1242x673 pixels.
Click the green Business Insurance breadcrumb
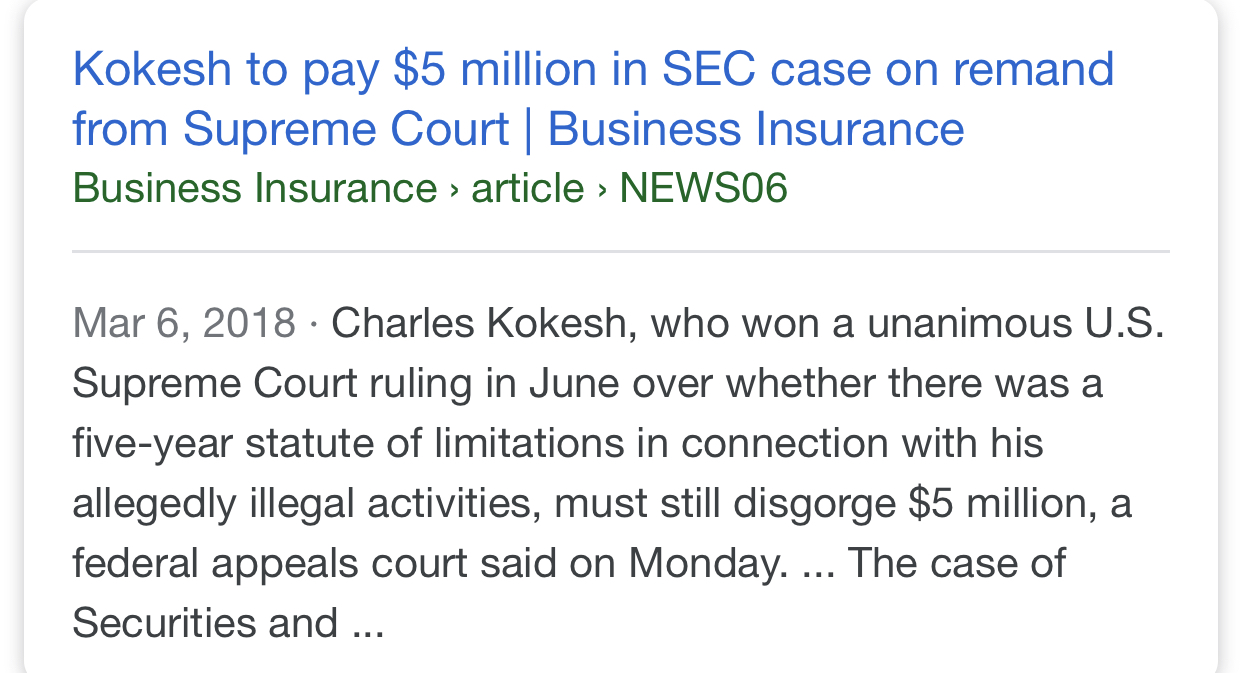[x=255, y=188]
